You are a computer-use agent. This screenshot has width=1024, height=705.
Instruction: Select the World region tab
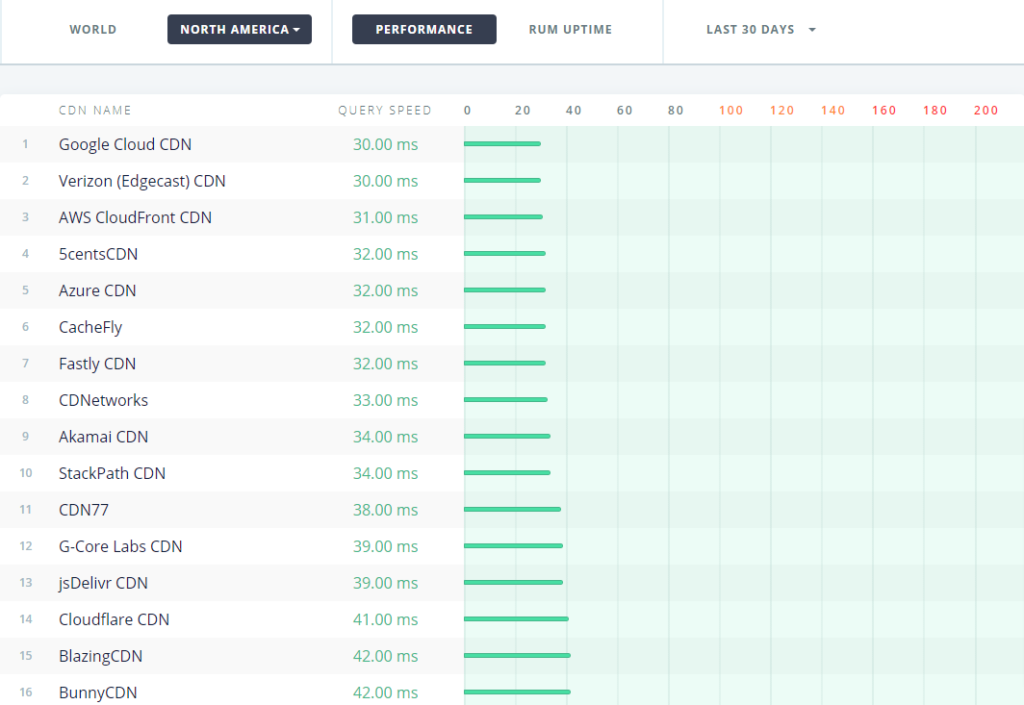click(x=93, y=29)
